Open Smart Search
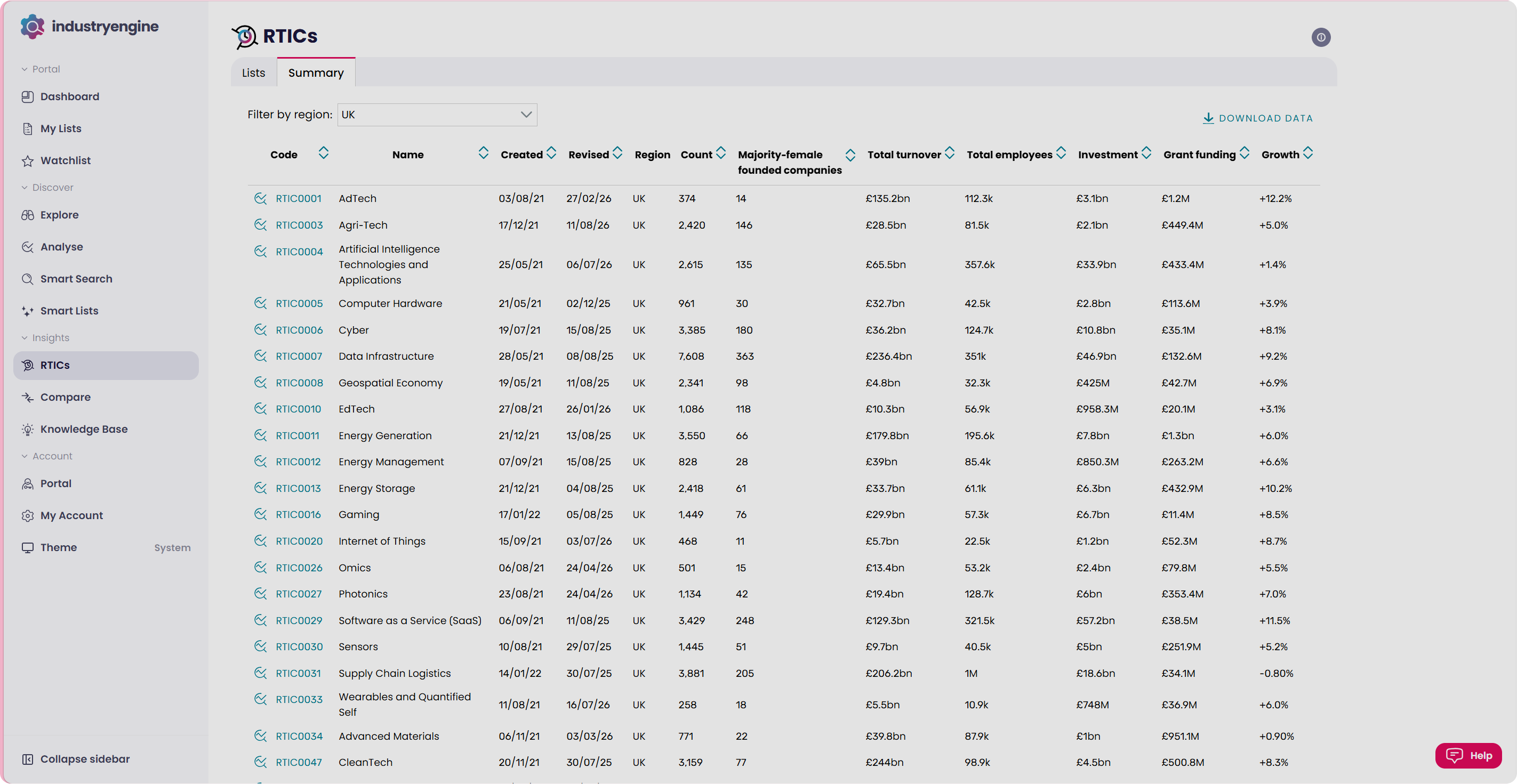Image resolution: width=1517 pixels, height=784 pixels. point(106,279)
